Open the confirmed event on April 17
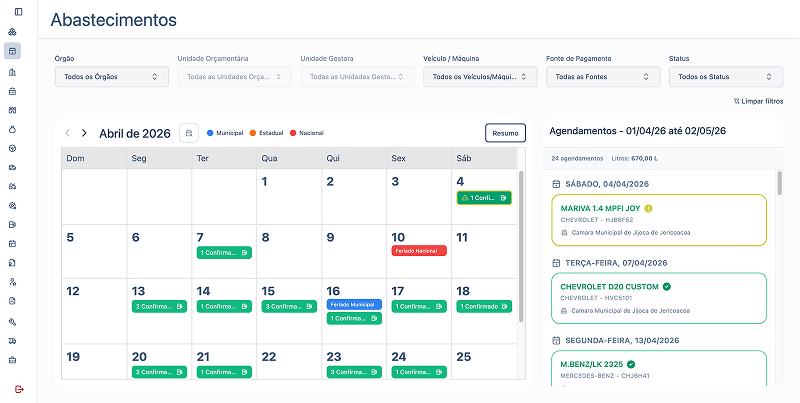The height and width of the screenshot is (403, 800). pos(419,307)
